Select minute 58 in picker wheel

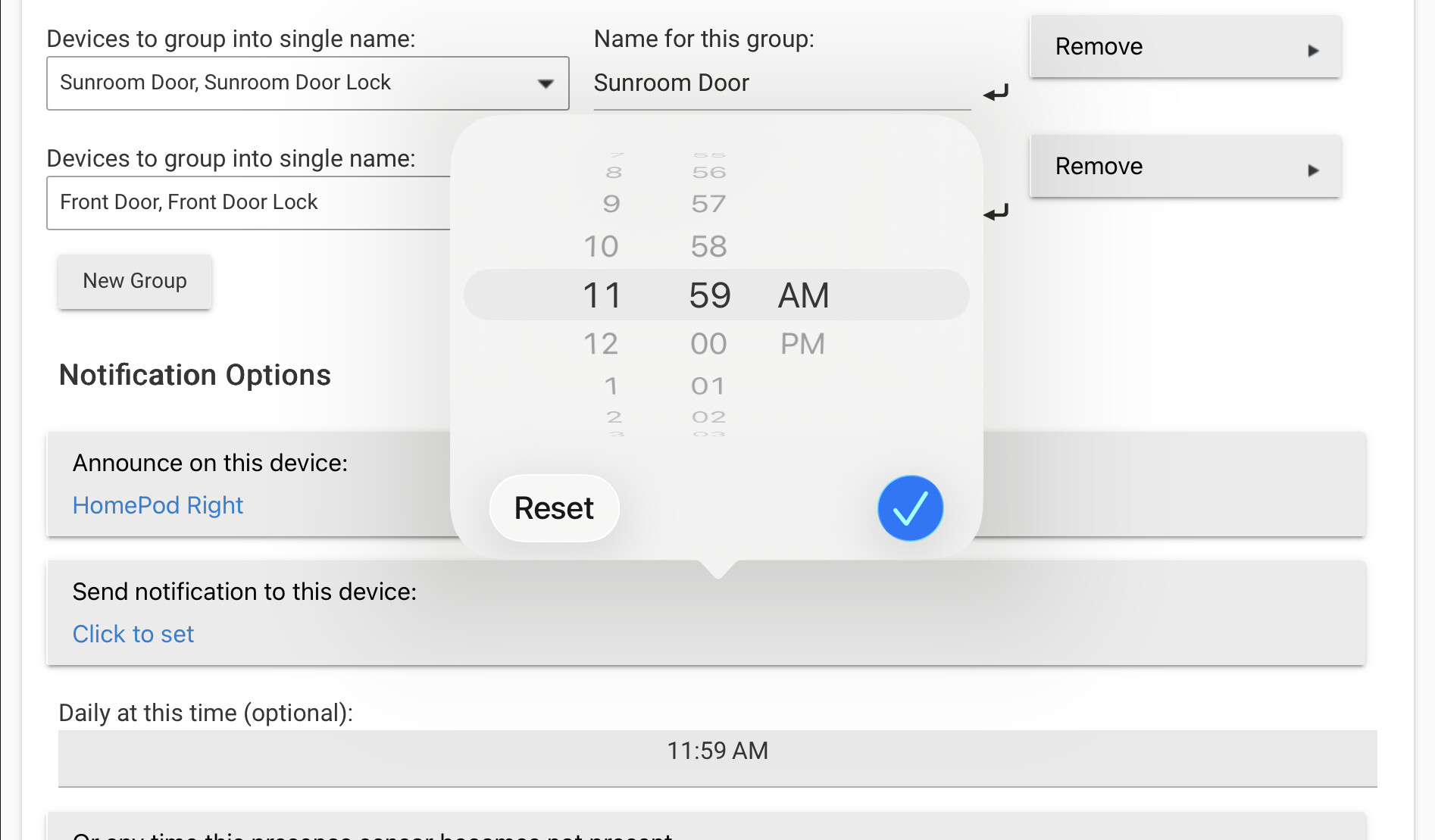point(708,246)
